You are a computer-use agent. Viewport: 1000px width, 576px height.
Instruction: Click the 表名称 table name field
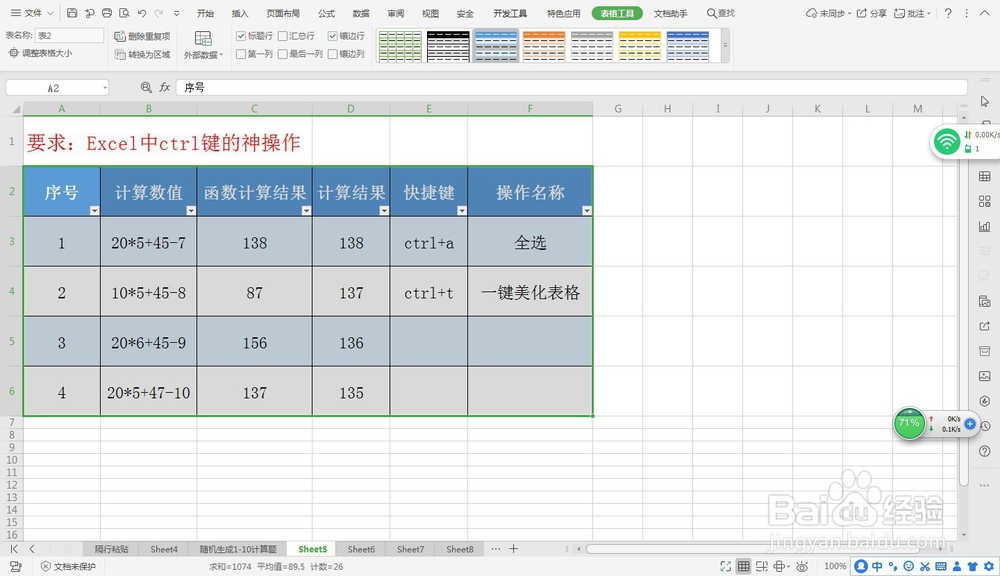point(70,36)
